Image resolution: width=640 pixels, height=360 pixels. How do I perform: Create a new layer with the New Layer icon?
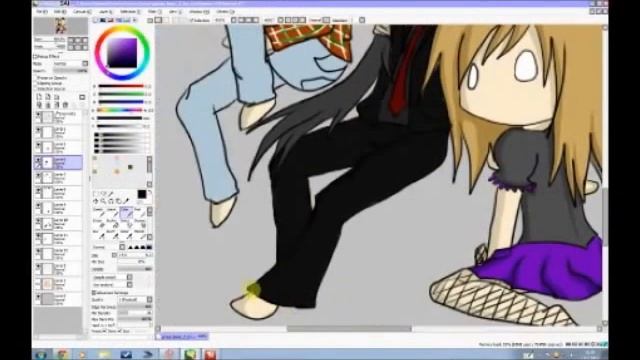click(x=39, y=97)
